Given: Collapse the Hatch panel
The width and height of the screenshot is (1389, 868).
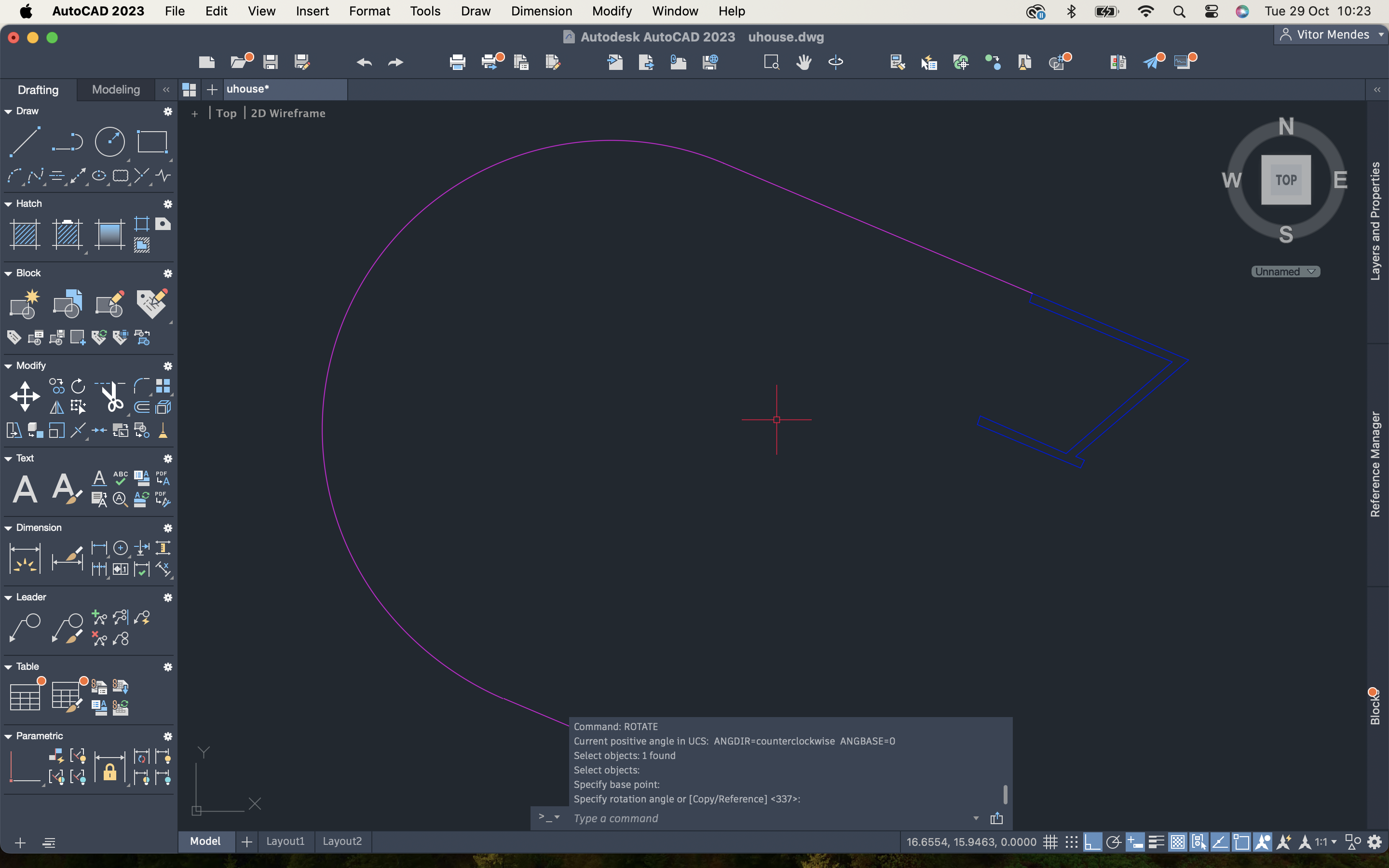Looking at the screenshot, I should pyautogui.click(x=8, y=204).
